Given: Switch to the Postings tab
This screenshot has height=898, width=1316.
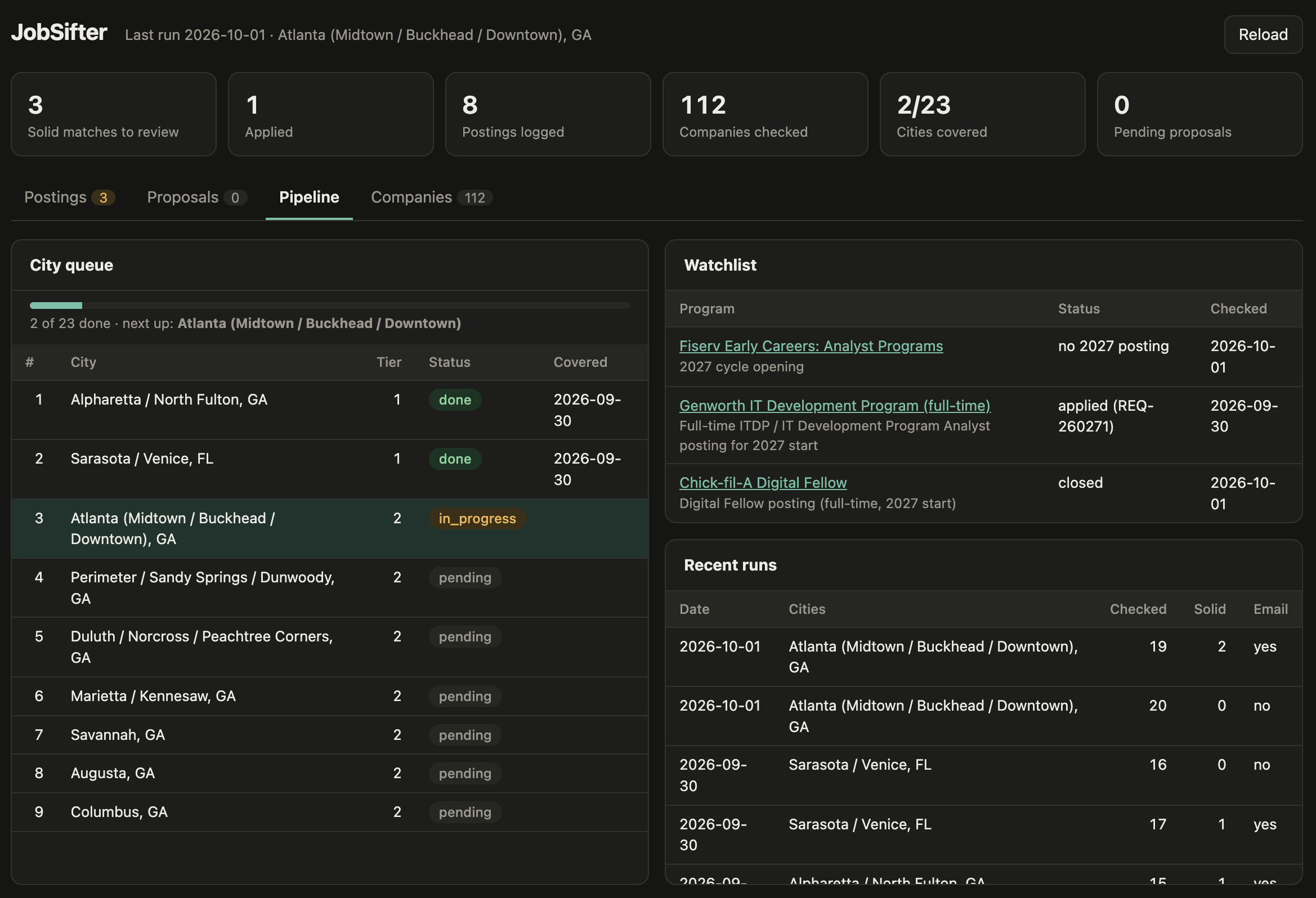Looking at the screenshot, I should (x=69, y=197).
